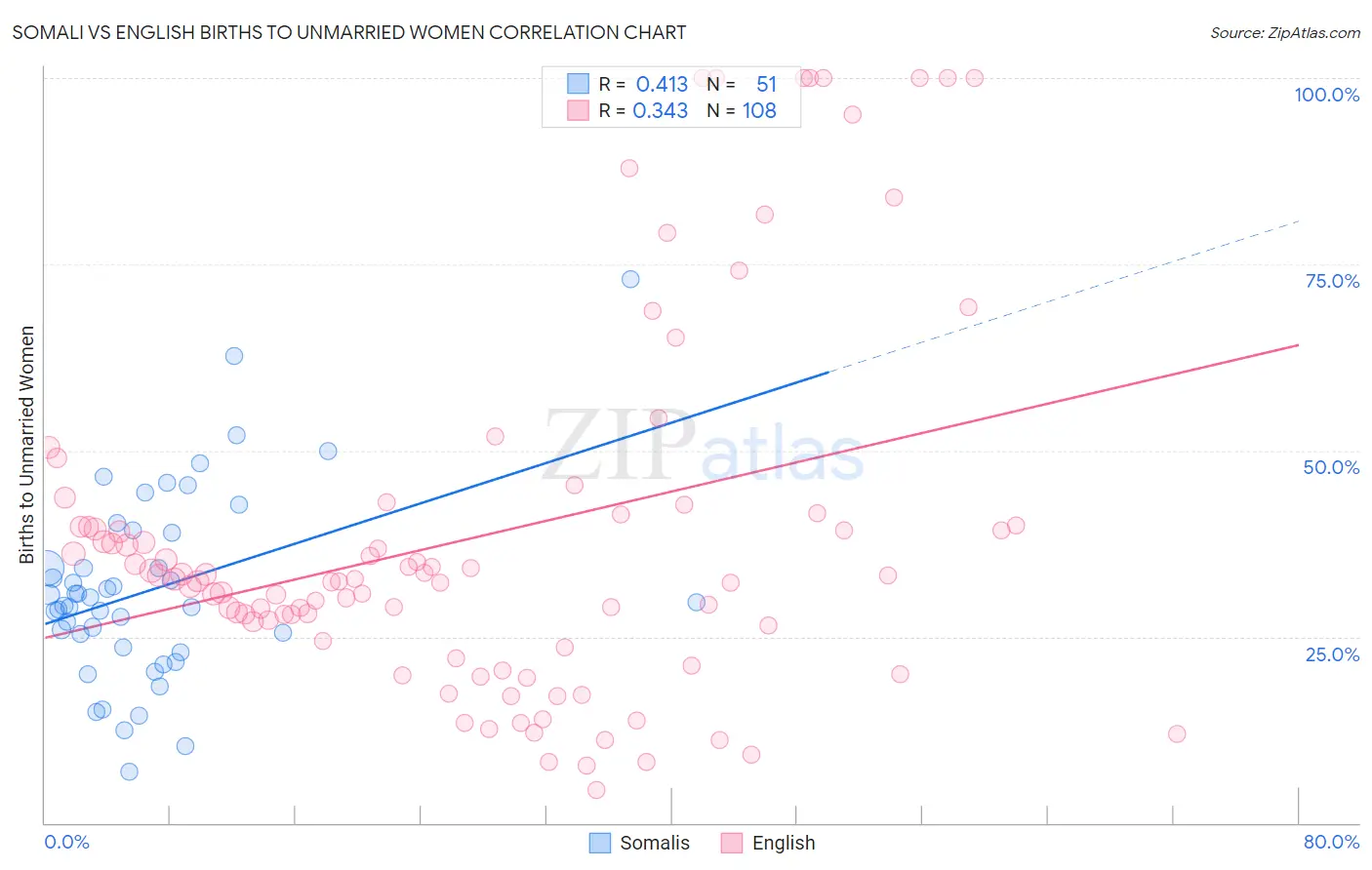Select the blue Somali outlier point near 73%
Viewport: 1372px width, 870px height.
coord(630,280)
